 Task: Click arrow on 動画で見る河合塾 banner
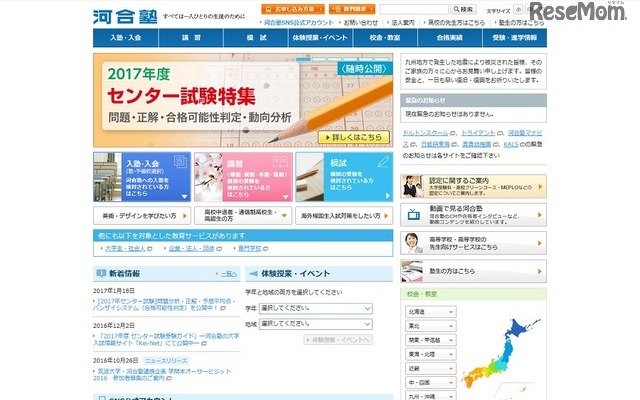[x=540, y=215]
